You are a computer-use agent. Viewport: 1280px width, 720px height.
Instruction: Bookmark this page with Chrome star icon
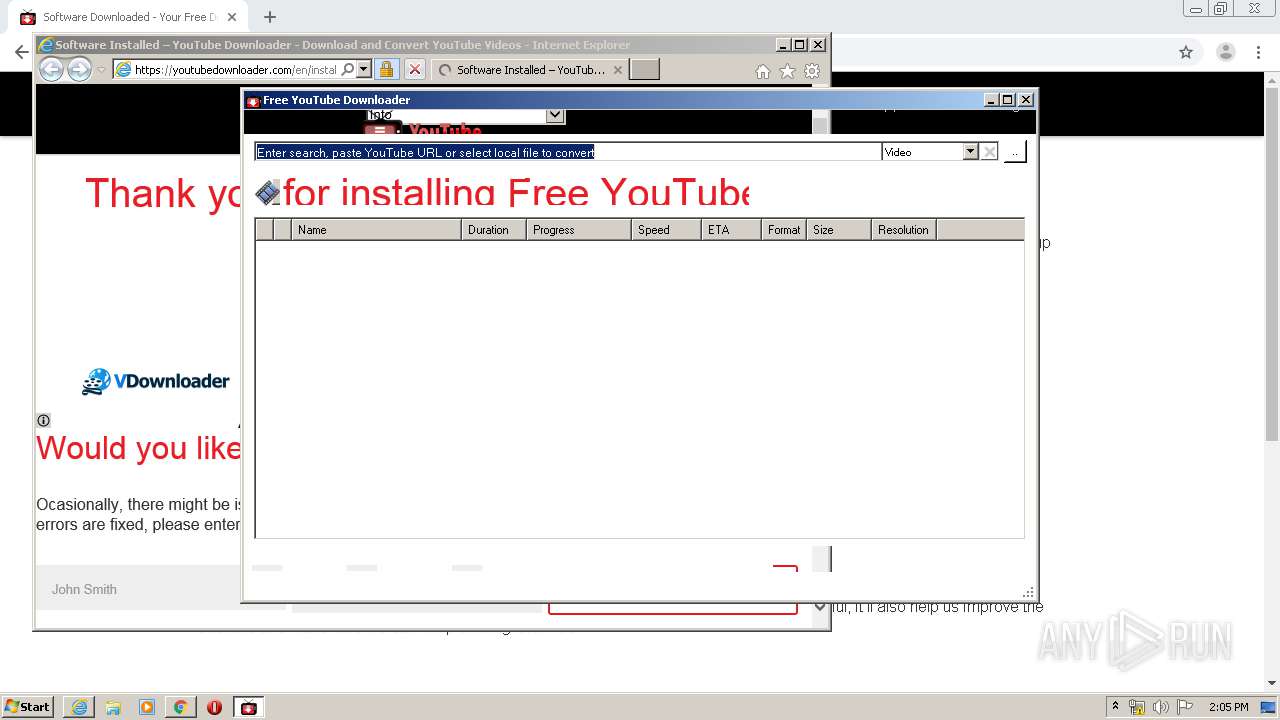click(1186, 52)
